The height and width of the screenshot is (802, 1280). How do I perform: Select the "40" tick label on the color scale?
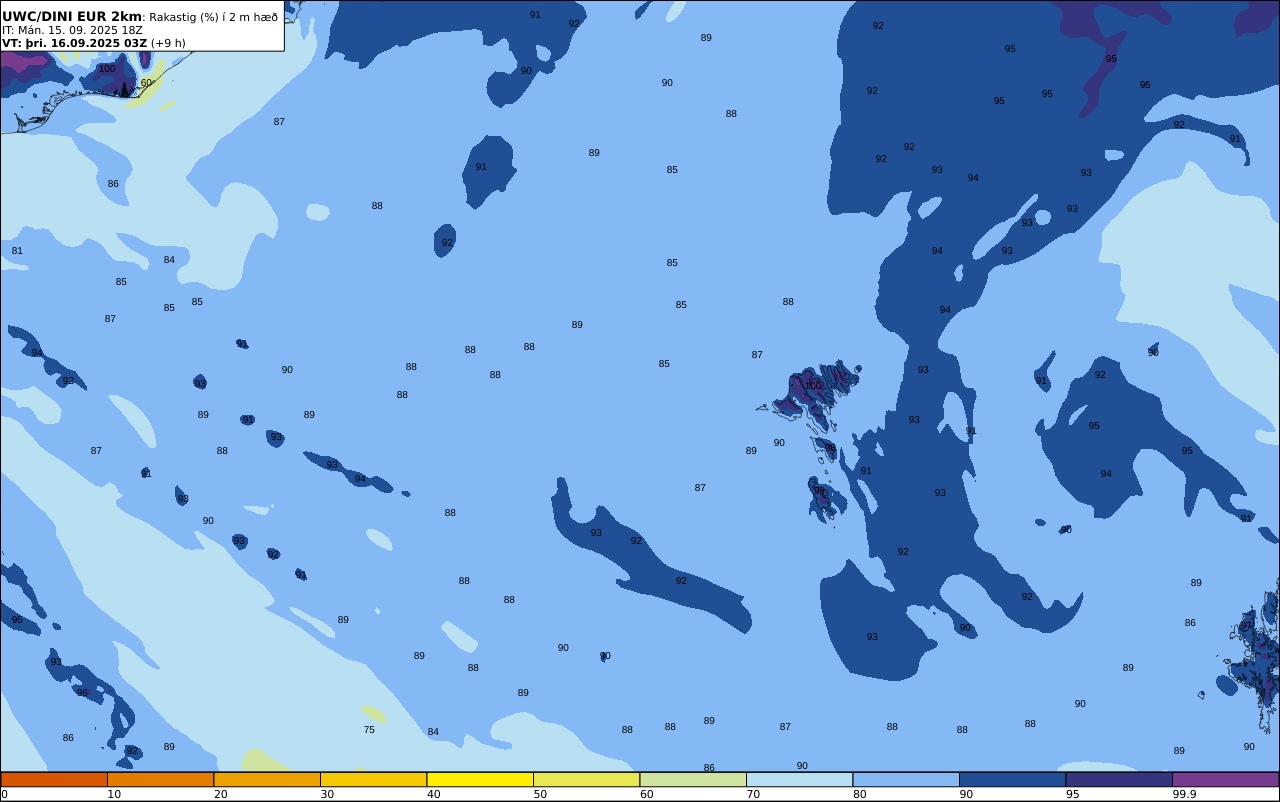click(x=433, y=794)
